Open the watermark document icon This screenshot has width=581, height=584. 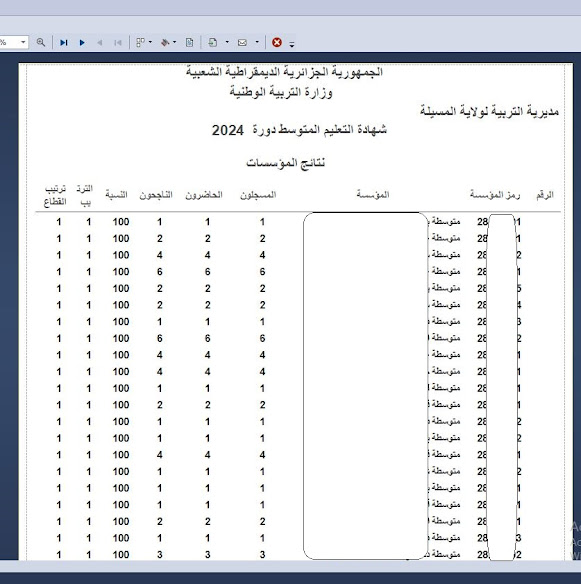pyautogui.click(x=190, y=42)
